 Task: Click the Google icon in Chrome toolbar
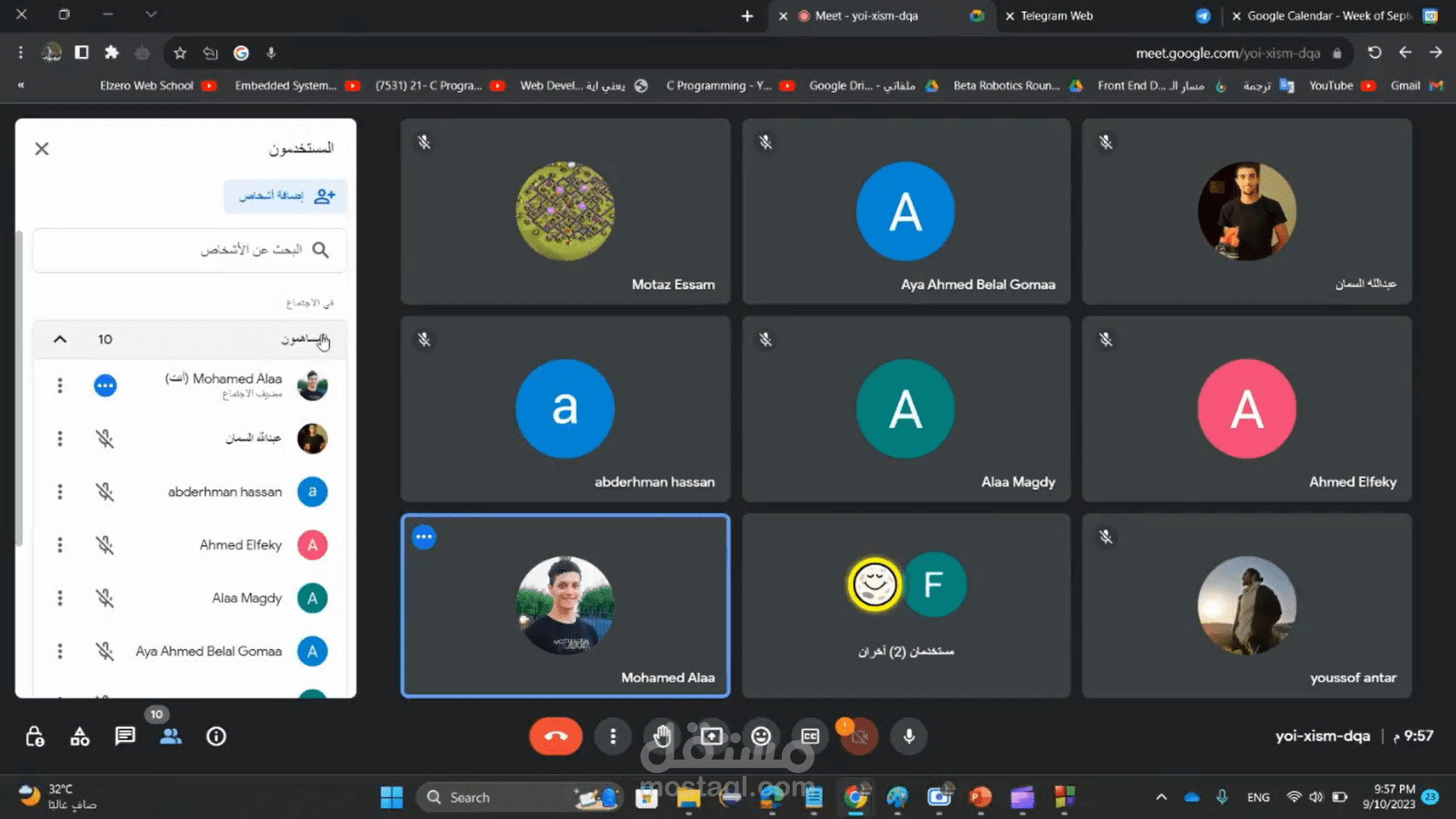pyautogui.click(x=241, y=53)
